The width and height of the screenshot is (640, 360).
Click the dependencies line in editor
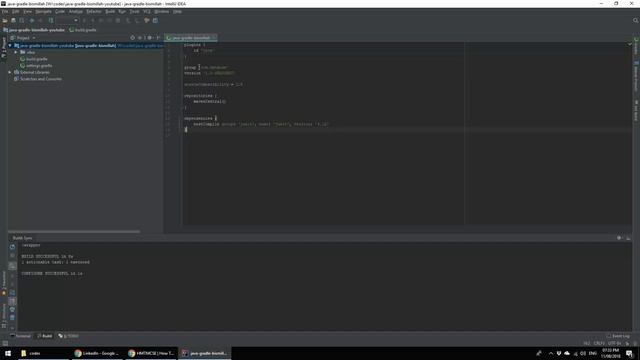pyautogui.click(x=200, y=118)
